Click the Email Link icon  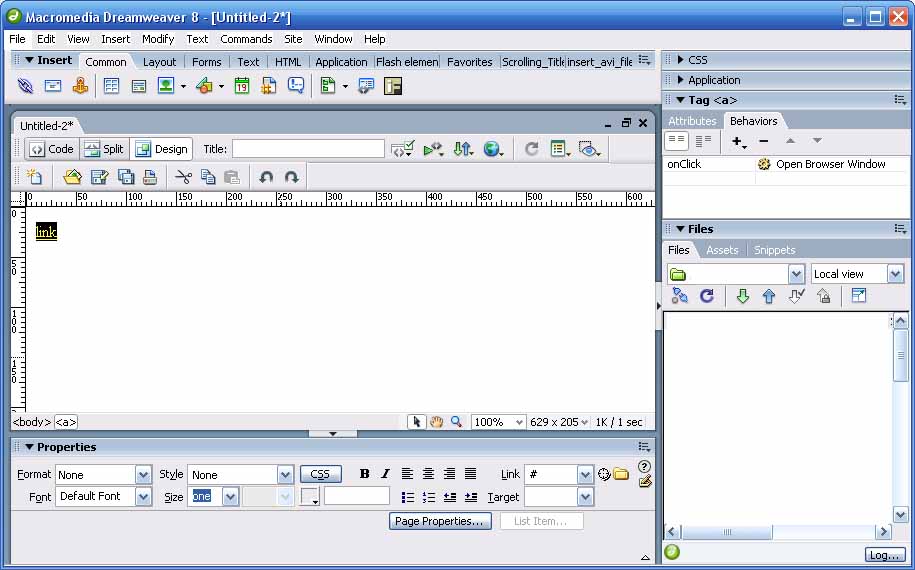[53, 86]
